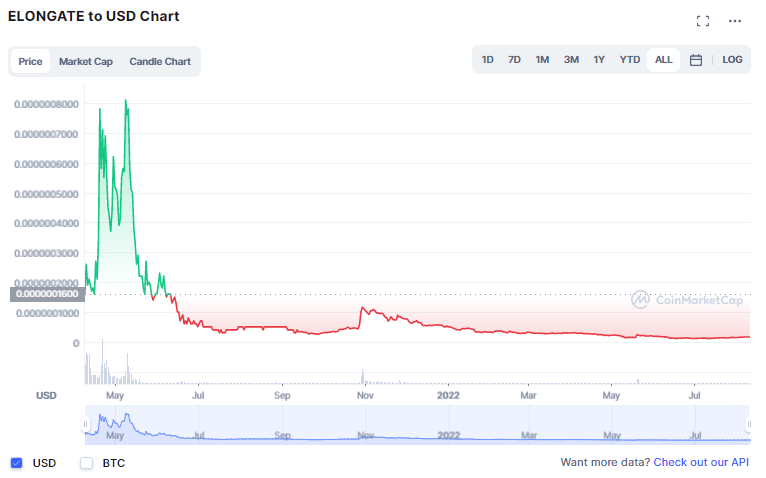
Task: Grab the right range navigator handle
Action: pos(748,424)
